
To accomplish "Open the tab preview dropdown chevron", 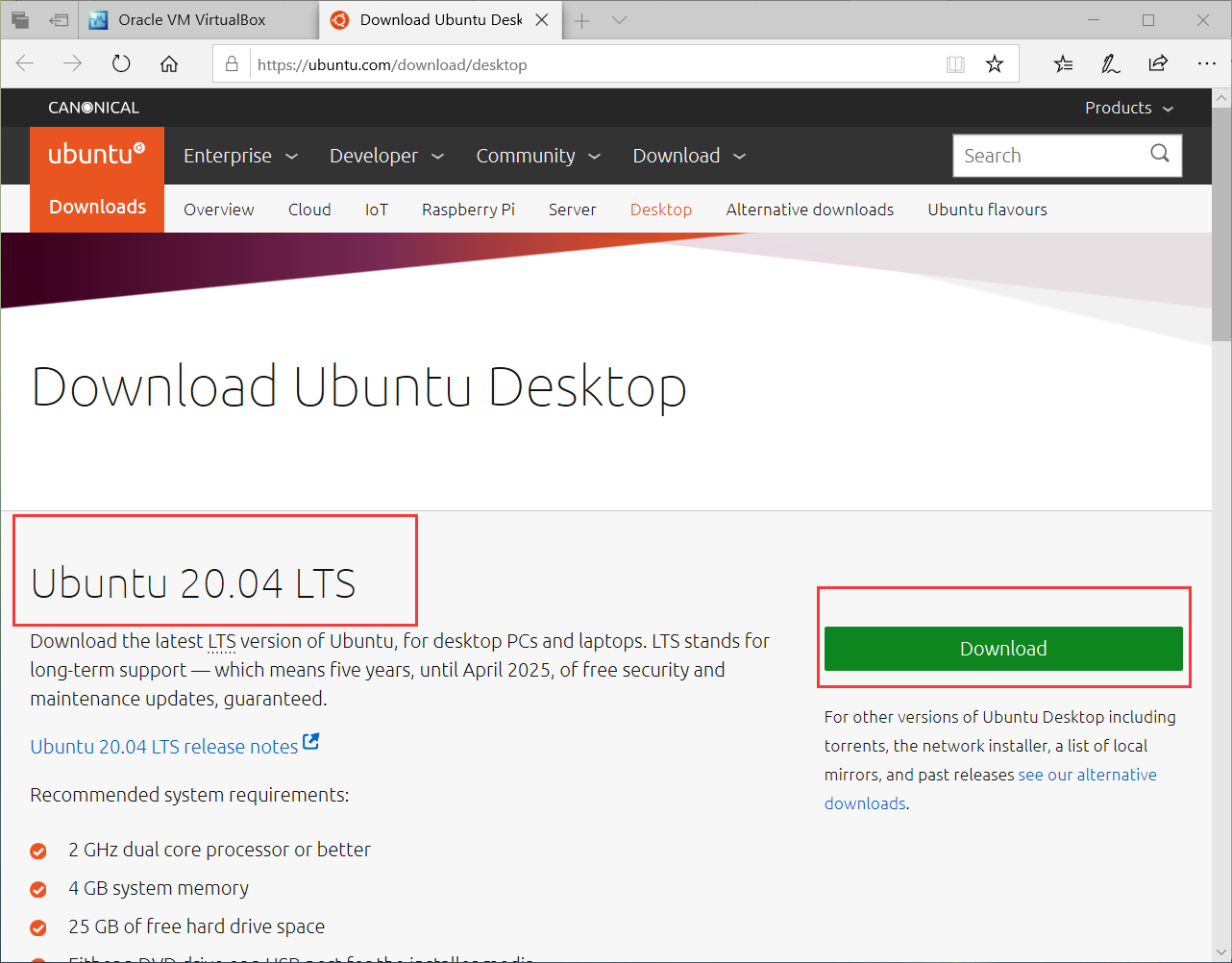I will pos(619,20).
